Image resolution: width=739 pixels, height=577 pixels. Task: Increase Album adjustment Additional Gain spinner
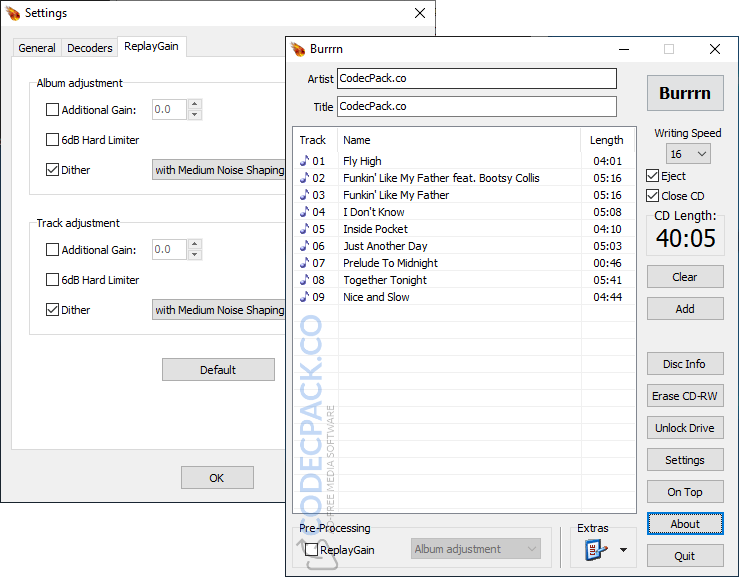click(x=194, y=105)
